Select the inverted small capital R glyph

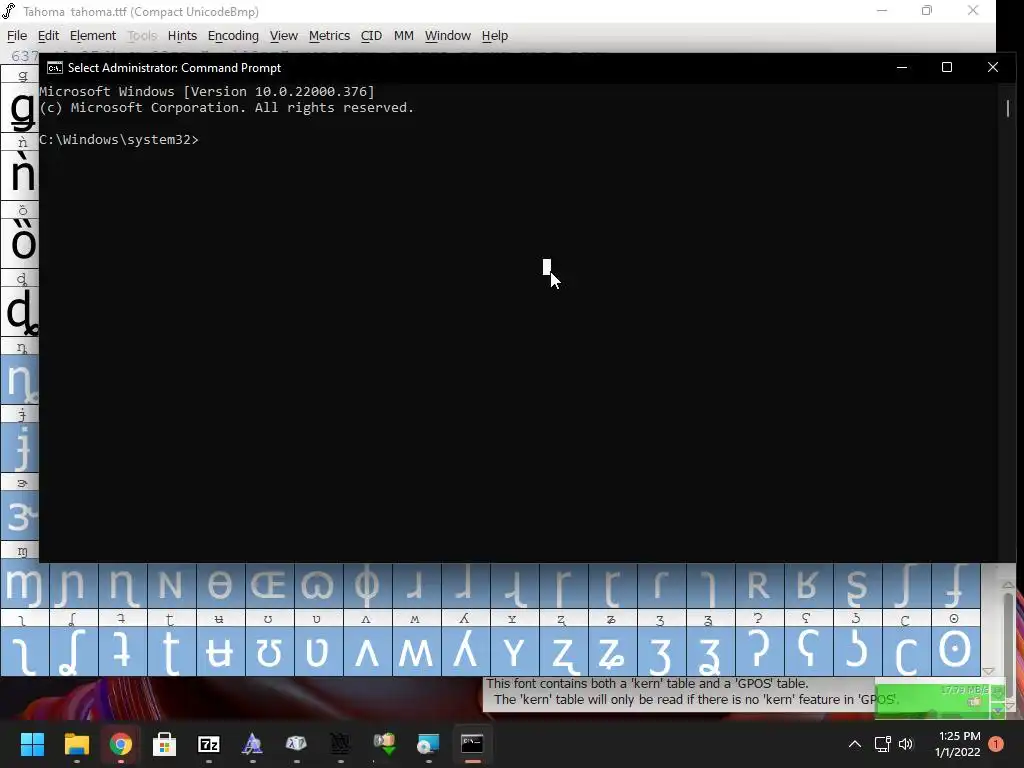(807, 584)
